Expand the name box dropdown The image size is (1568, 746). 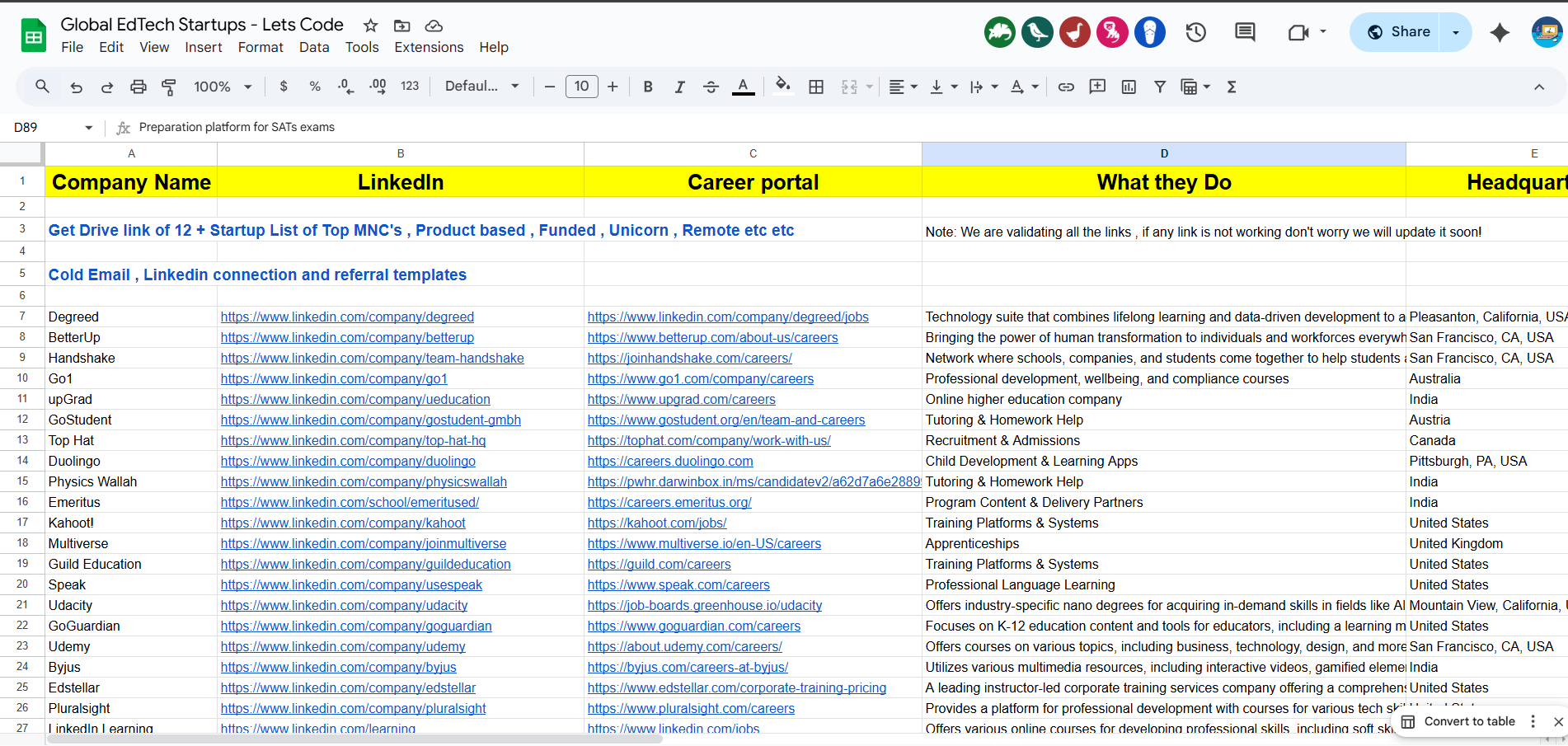pyautogui.click(x=88, y=128)
